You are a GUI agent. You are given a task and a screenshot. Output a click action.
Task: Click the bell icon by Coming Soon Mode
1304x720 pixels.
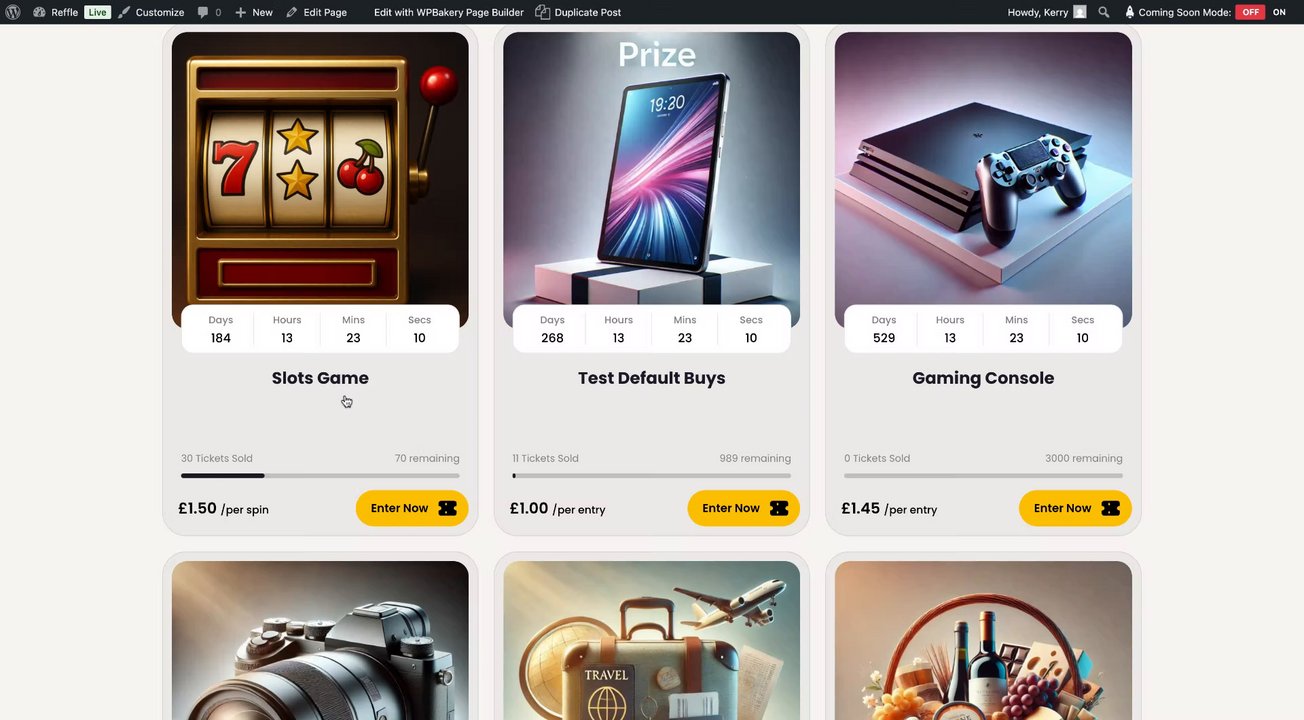click(x=1129, y=12)
